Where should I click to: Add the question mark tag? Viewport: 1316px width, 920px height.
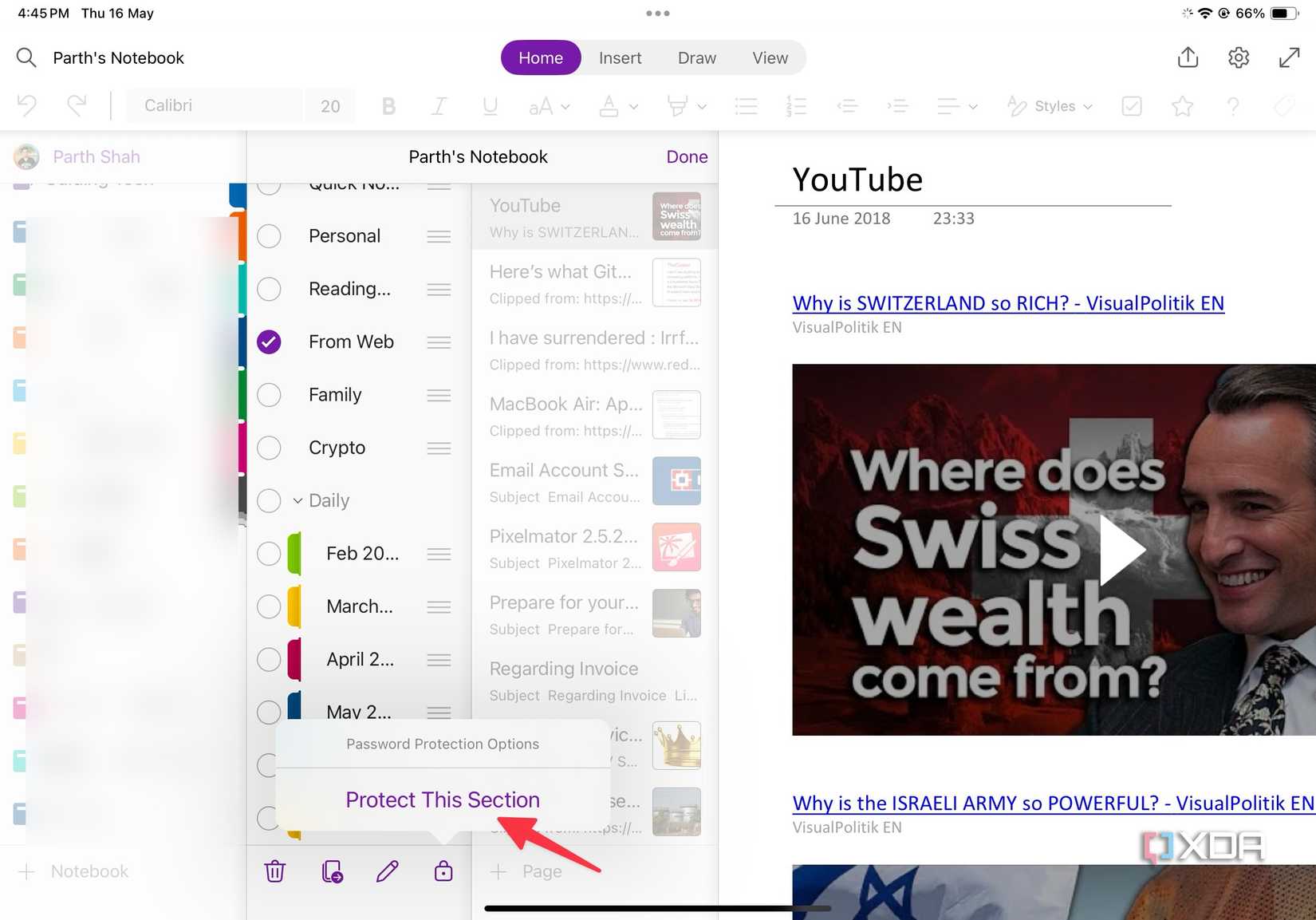[1233, 106]
